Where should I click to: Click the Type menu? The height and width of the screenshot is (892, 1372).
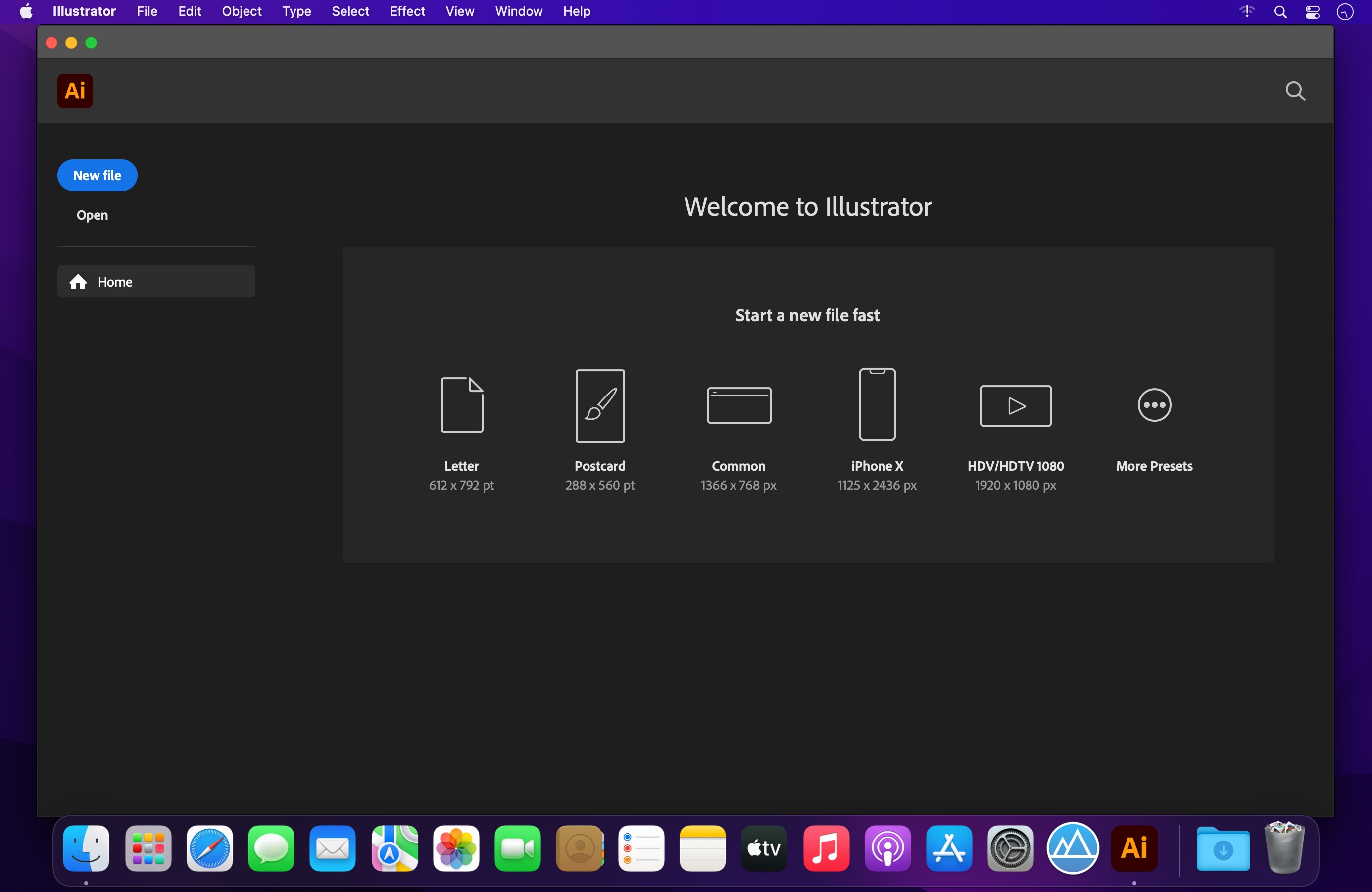point(296,11)
